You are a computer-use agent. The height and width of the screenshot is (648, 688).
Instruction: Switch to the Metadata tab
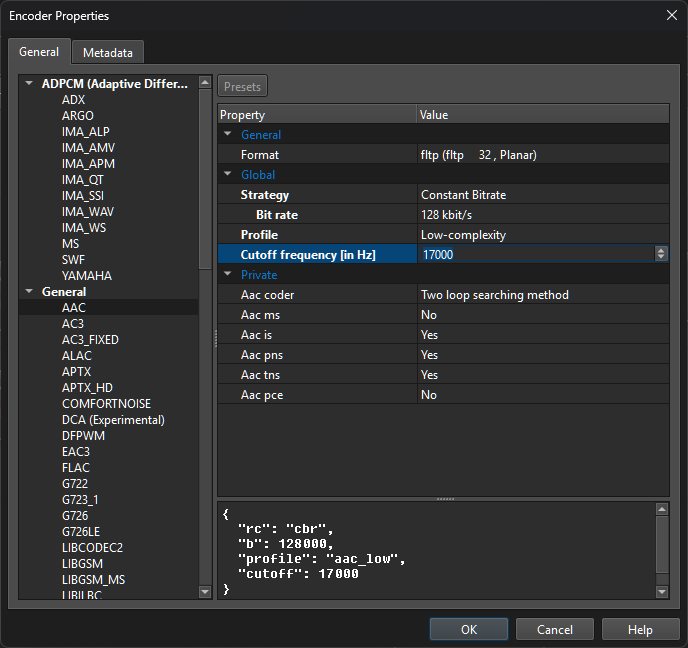pyautogui.click(x=108, y=53)
